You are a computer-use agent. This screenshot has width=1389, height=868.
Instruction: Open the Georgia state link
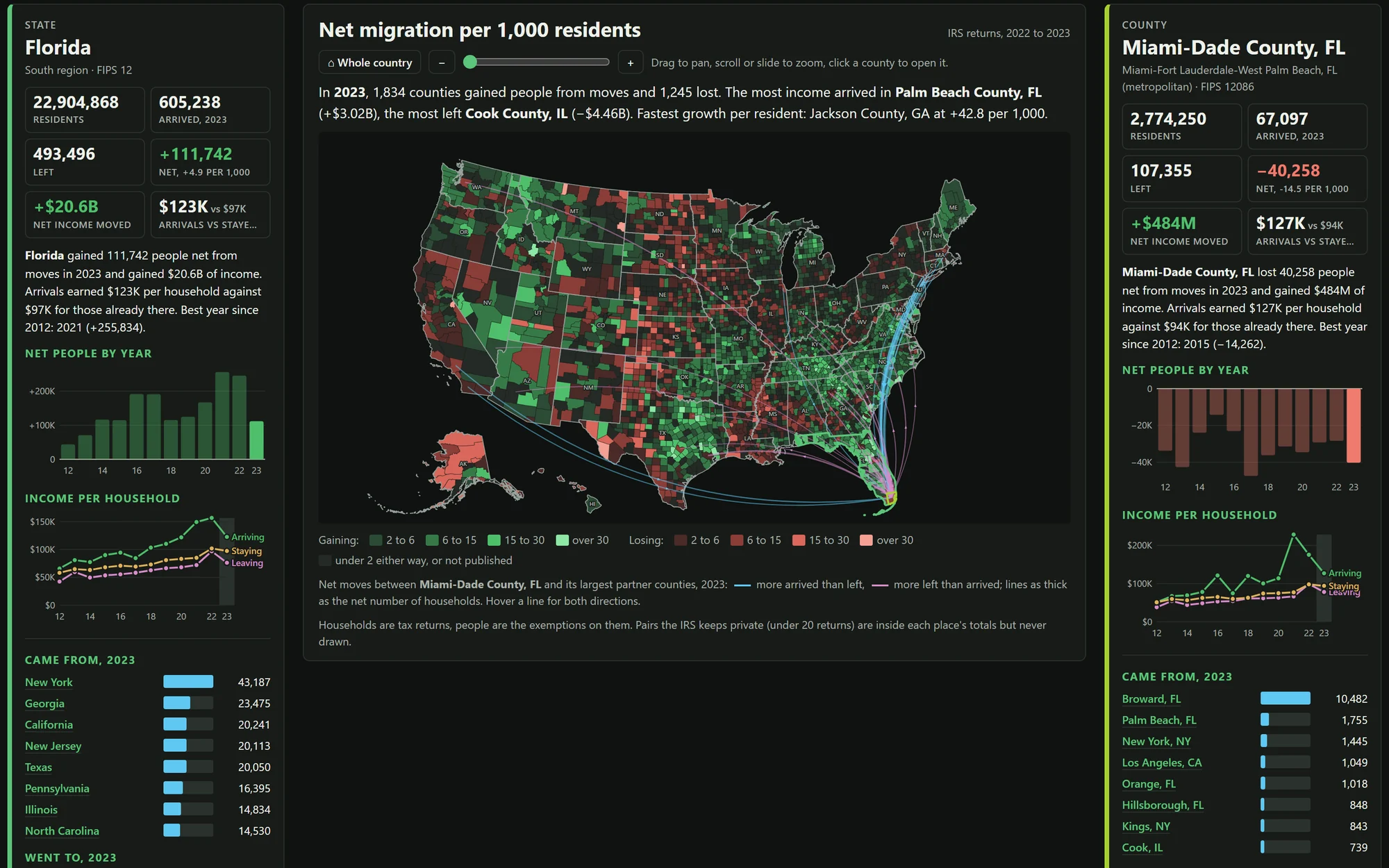44,703
